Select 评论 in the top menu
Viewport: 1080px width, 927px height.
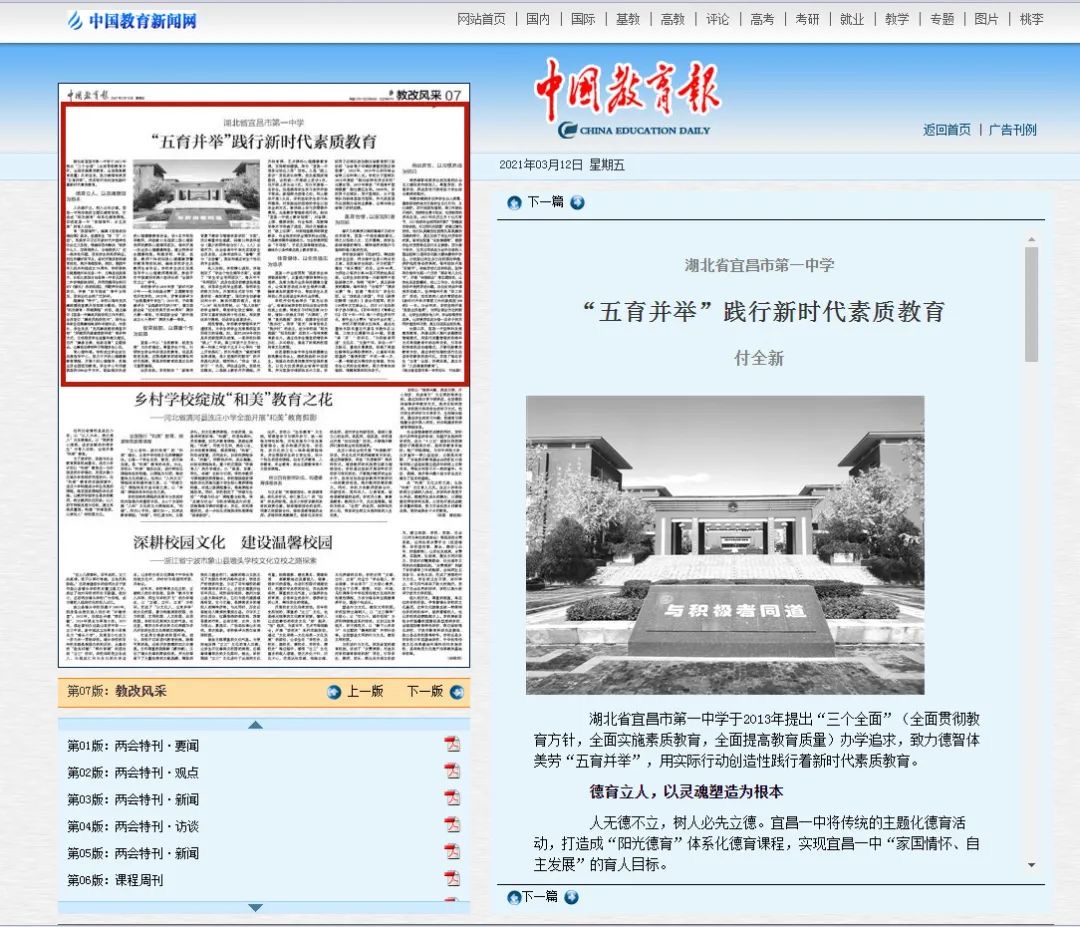click(x=717, y=19)
